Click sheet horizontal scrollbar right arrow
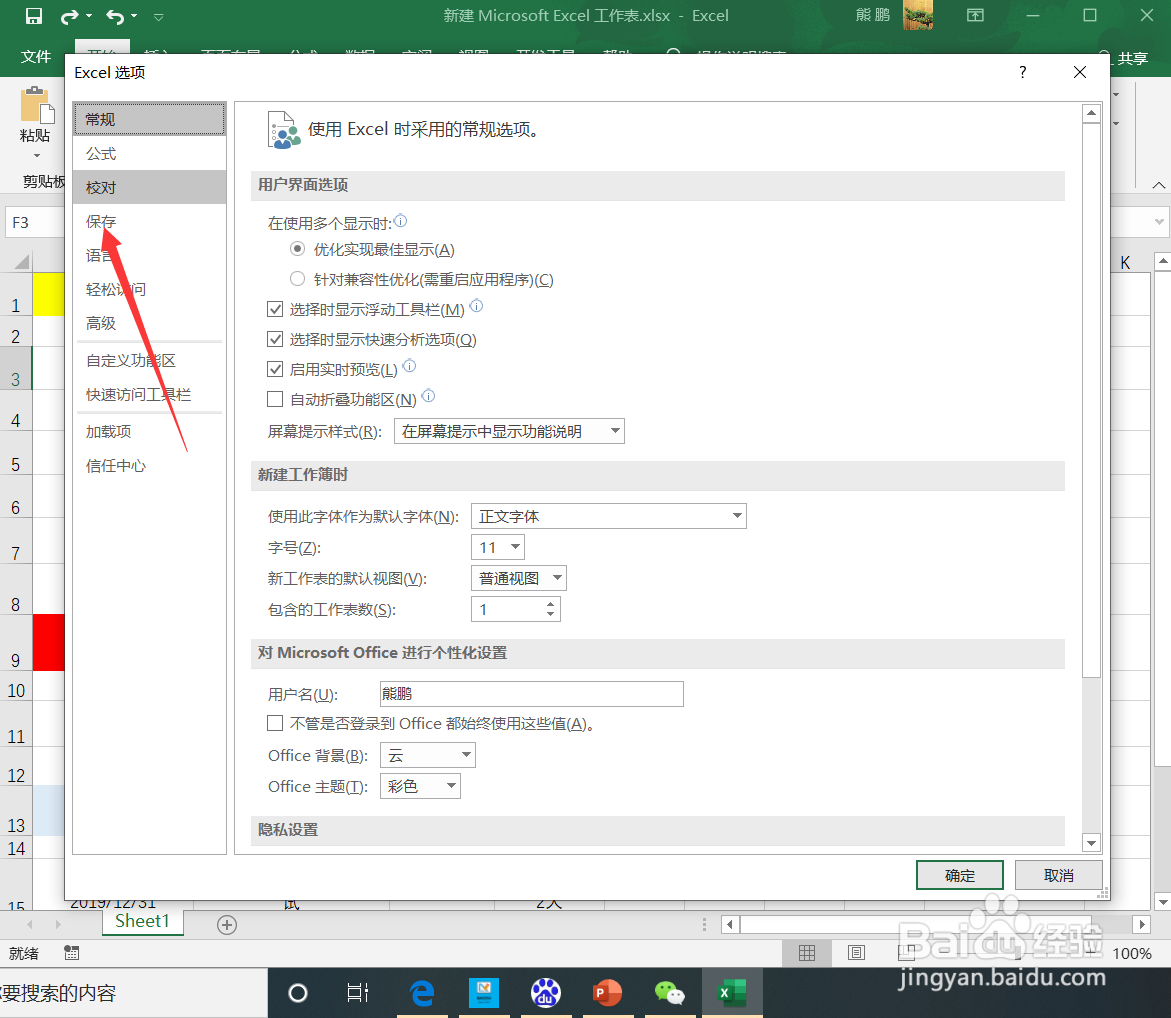The height and width of the screenshot is (1018, 1171). [1141, 925]
